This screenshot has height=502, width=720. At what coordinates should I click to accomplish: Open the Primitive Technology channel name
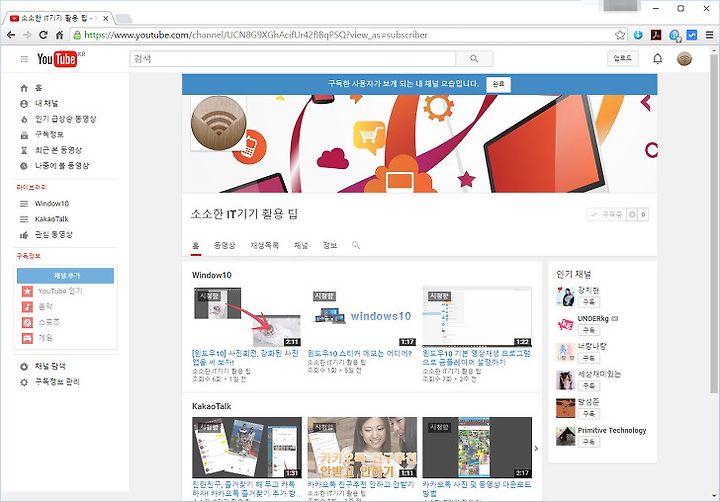point(612,430)
